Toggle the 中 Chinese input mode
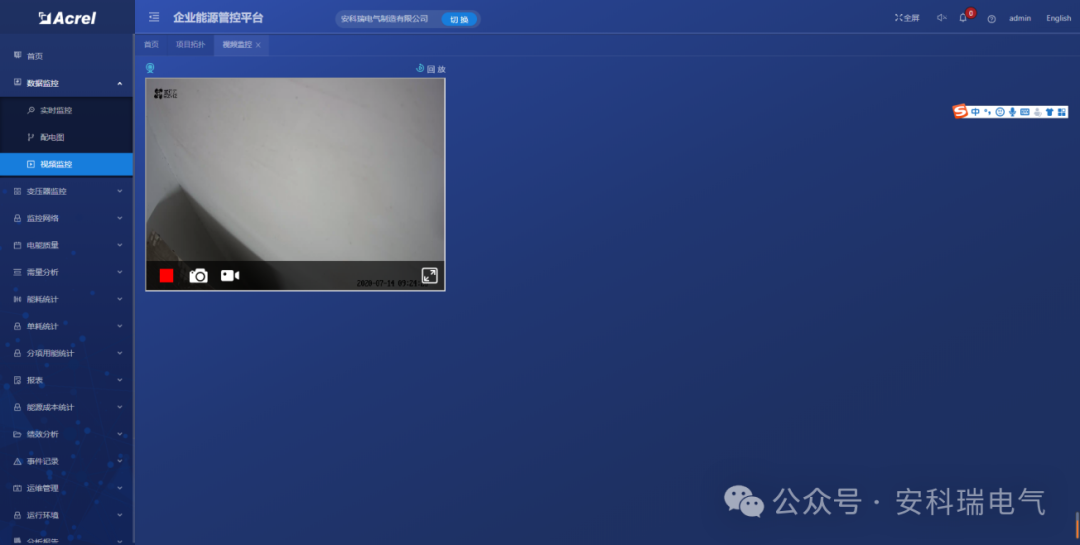The height and width of the screenshot is (545, 1080). tap(975, 112)
